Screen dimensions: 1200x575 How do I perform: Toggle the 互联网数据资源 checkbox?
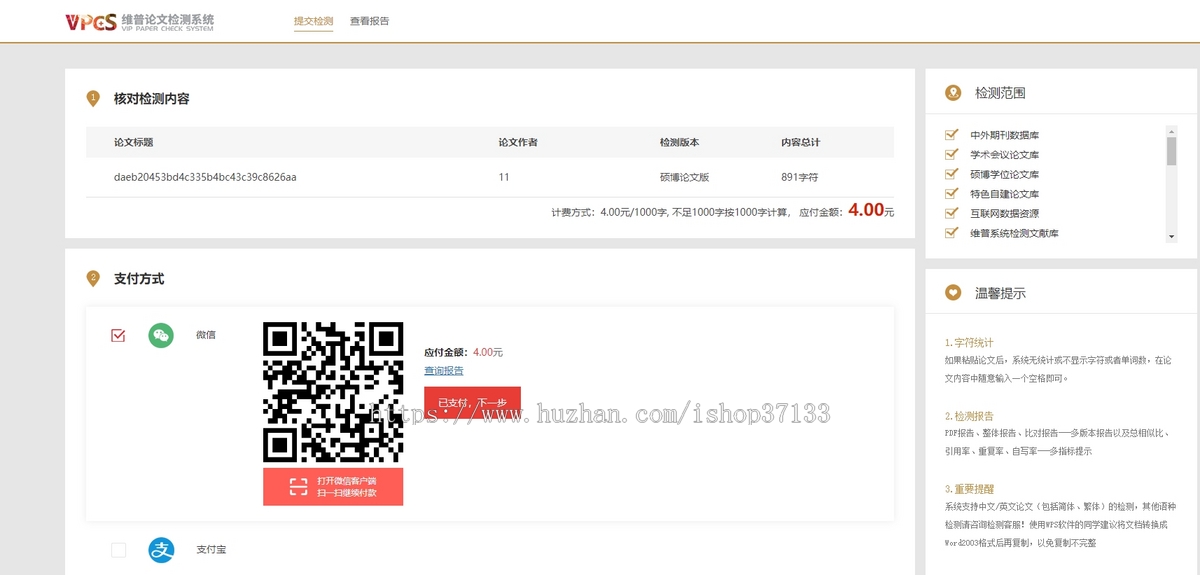pos(951,213)
